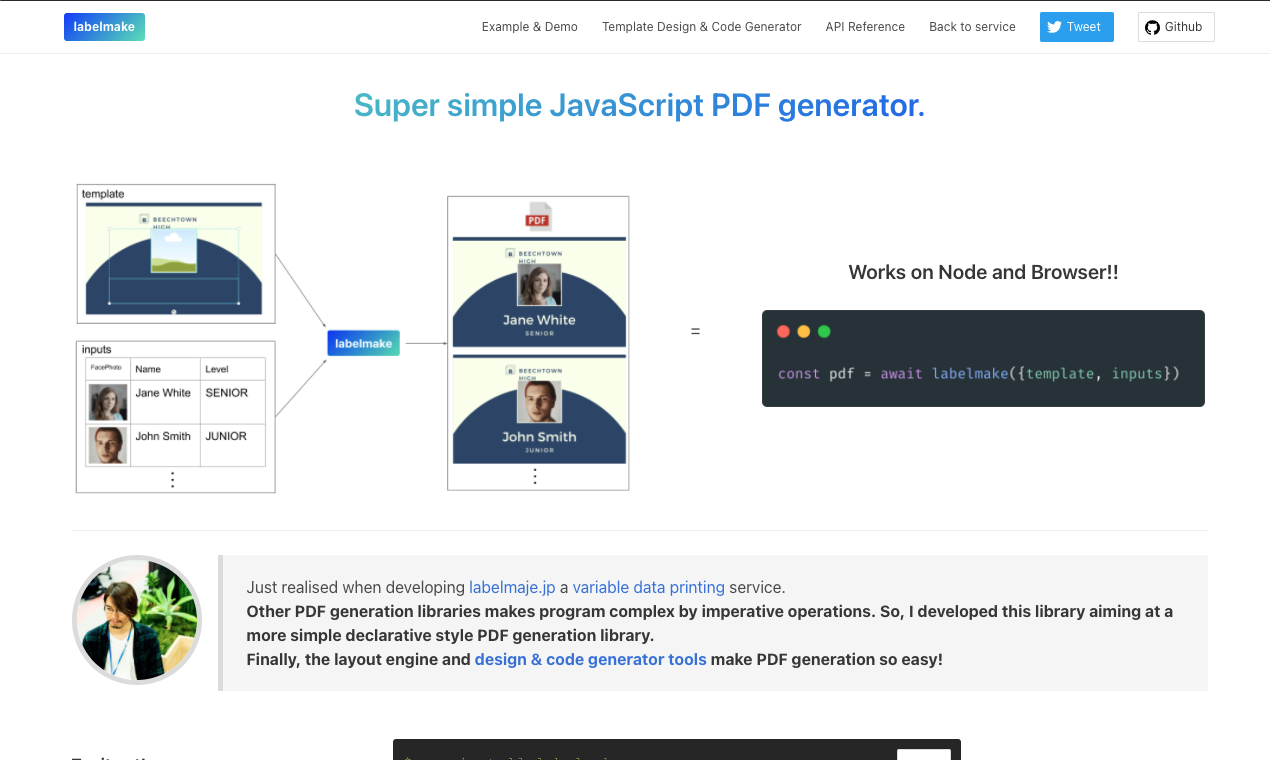This screenshot has height=760, width=1270.
Task: Open design & code generator tools link
Action: point(590,659)
